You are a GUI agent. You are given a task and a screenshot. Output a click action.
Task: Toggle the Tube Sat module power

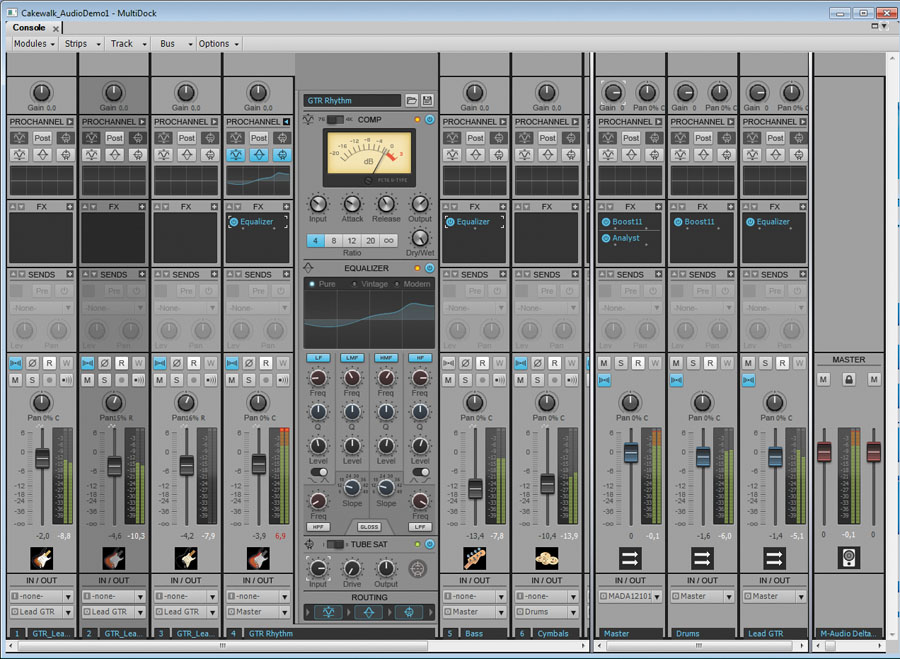[430, 543]
